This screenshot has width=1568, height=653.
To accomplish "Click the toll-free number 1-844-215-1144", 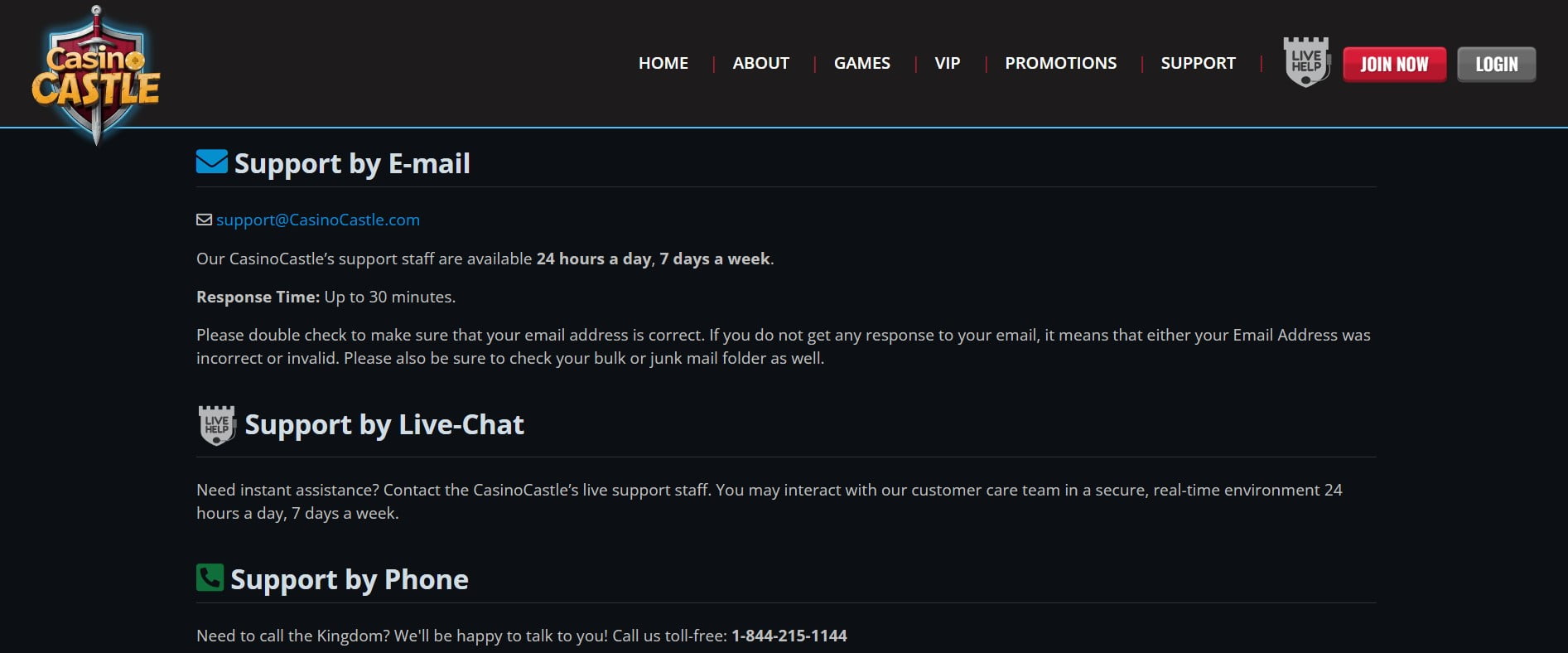I will (789, 636).
